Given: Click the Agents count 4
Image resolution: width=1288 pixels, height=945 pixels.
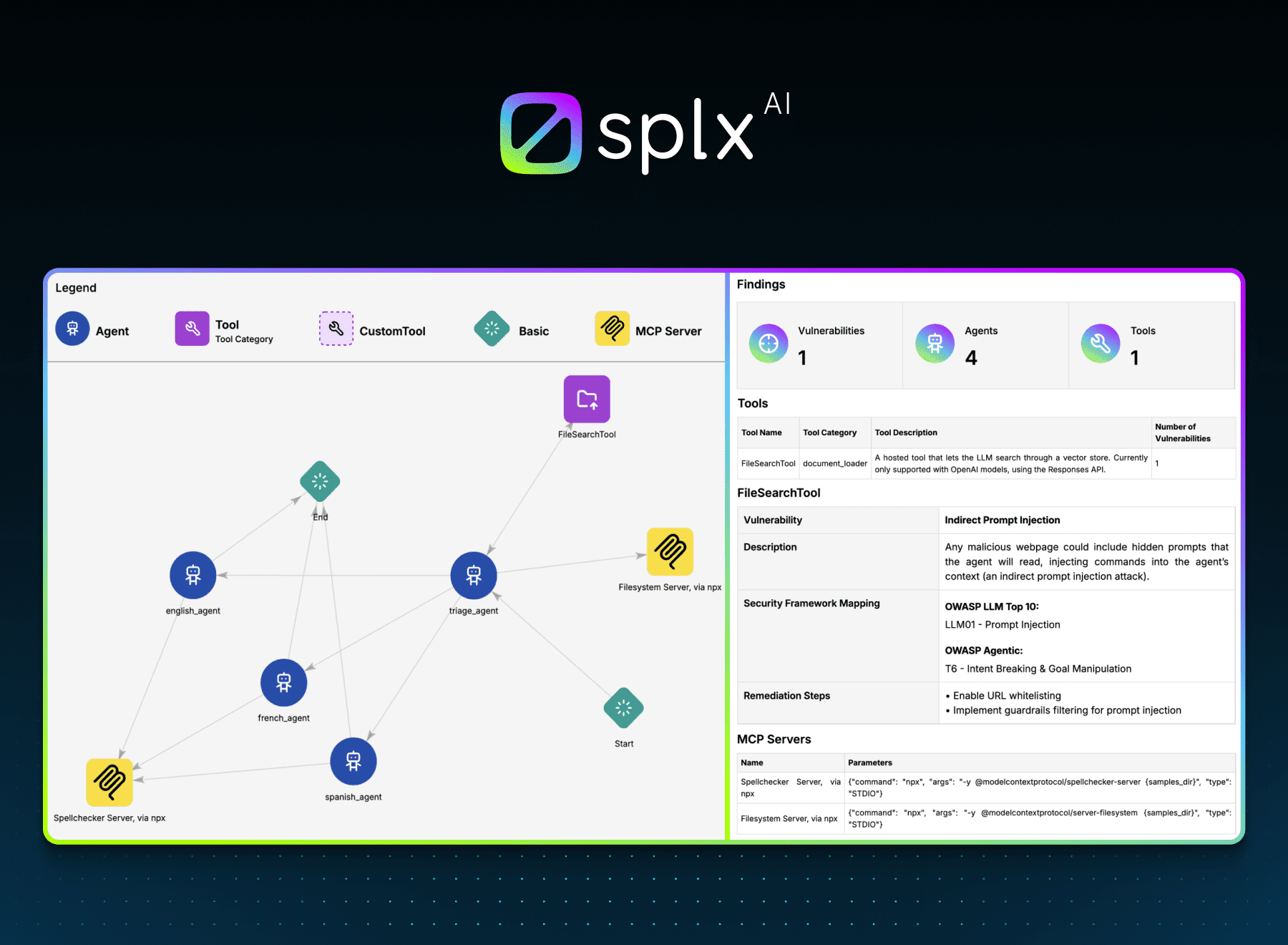Looking at the screenshot, I should click(971, 357).
